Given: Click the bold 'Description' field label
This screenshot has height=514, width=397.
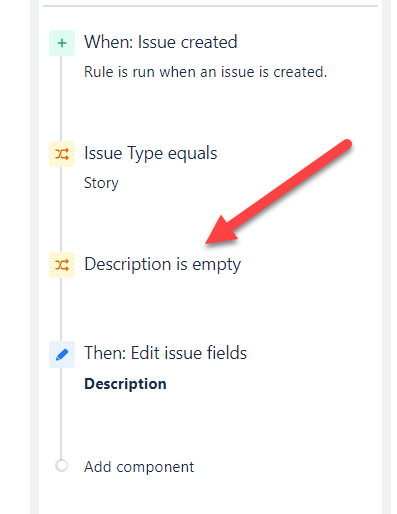Looking at the screenshot, I should (125, 384).
